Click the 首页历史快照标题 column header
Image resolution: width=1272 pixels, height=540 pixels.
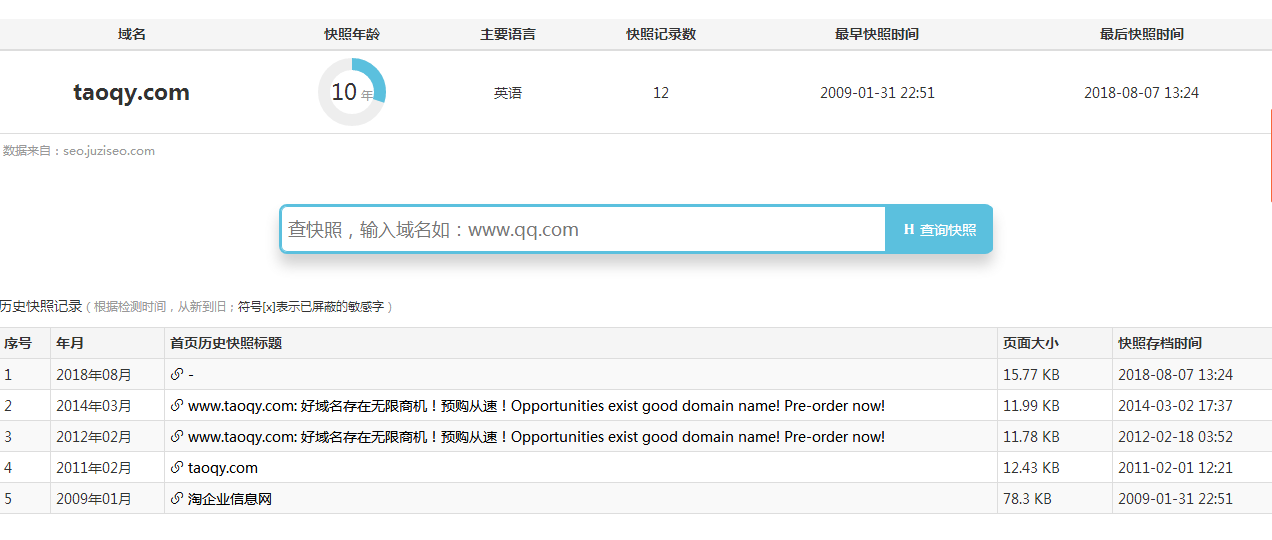pyautogui.click(x=226, y=343)
